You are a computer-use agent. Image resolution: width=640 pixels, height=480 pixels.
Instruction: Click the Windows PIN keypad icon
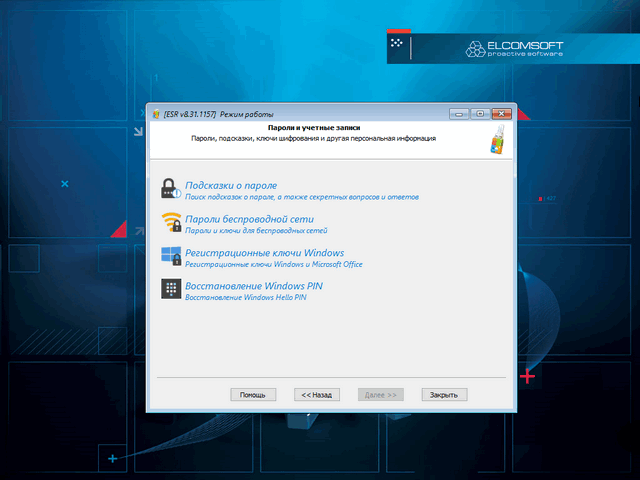click(170, 289)
